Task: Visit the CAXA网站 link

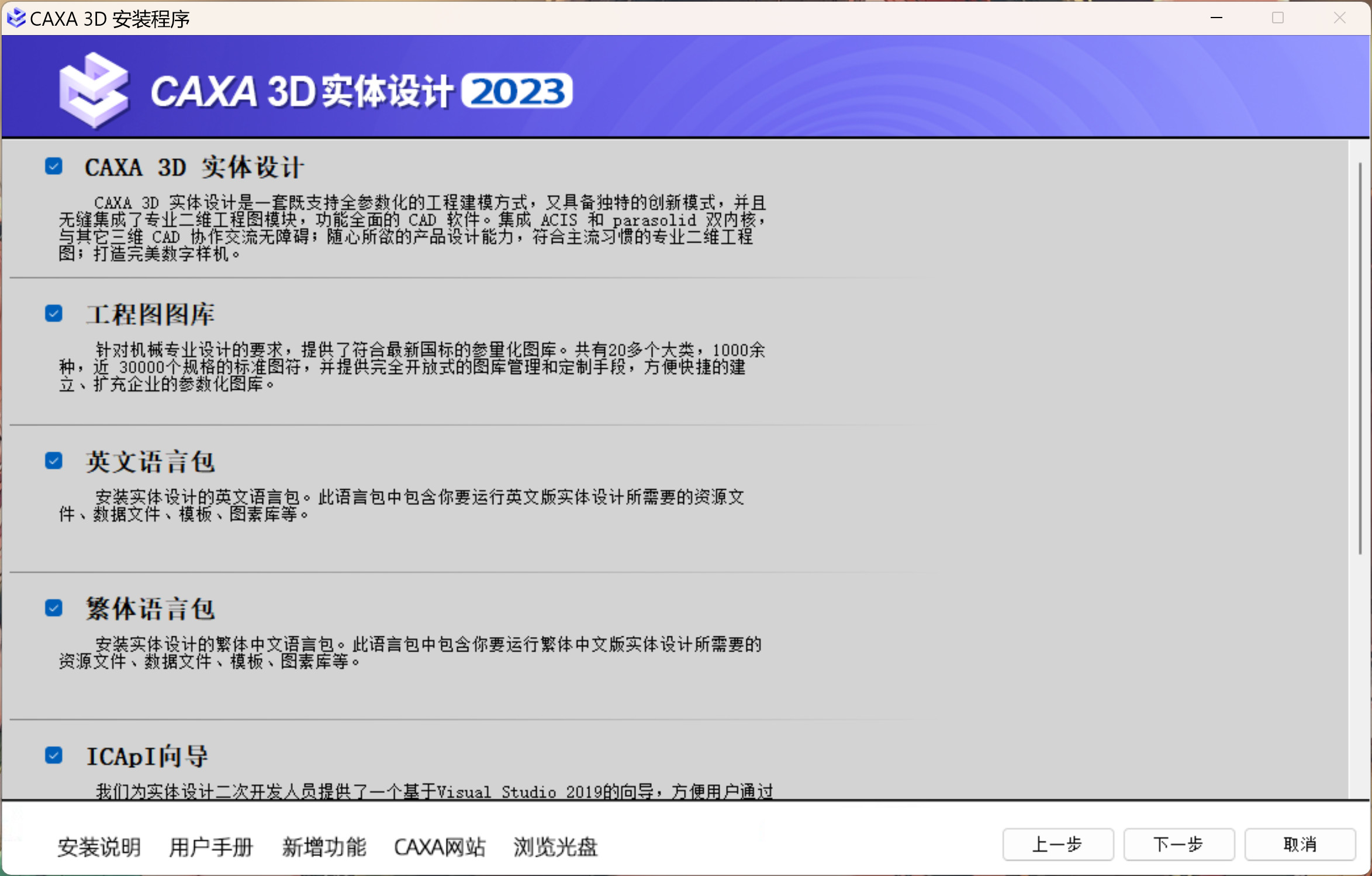Action: pos(440,847)
